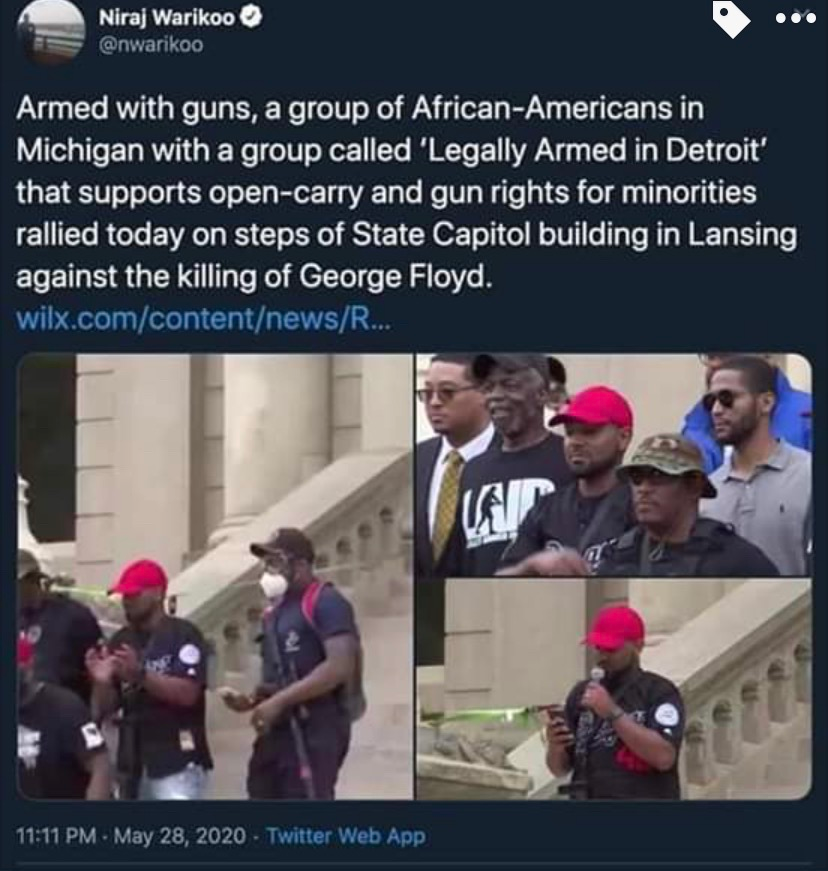Follow the wilx.com/content/news link

pyautogui.click(x=203, y=318)
